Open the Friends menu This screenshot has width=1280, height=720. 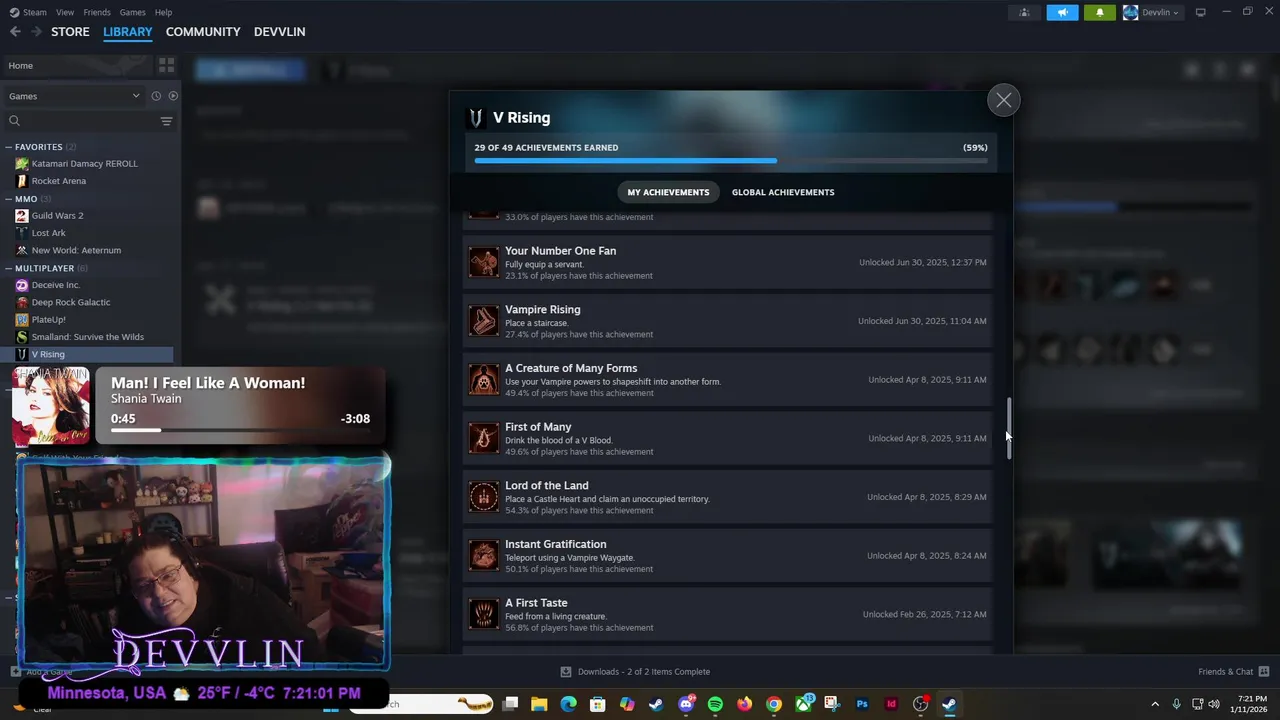point(97,12)
